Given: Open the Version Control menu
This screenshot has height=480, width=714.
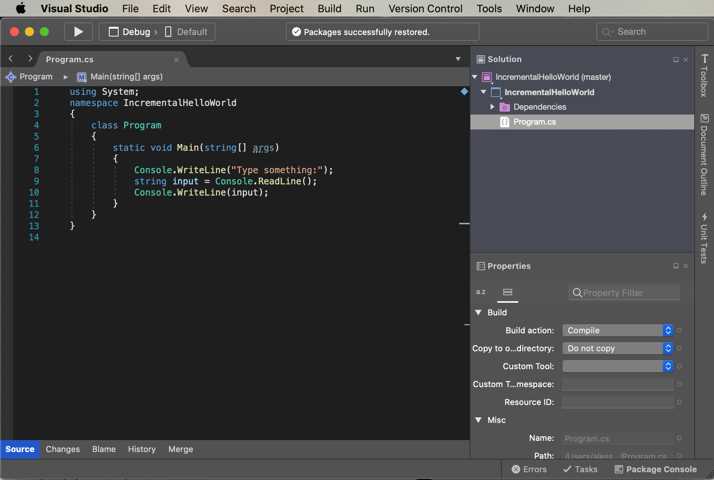Looking at the screenshot, I should click(425, 8).
